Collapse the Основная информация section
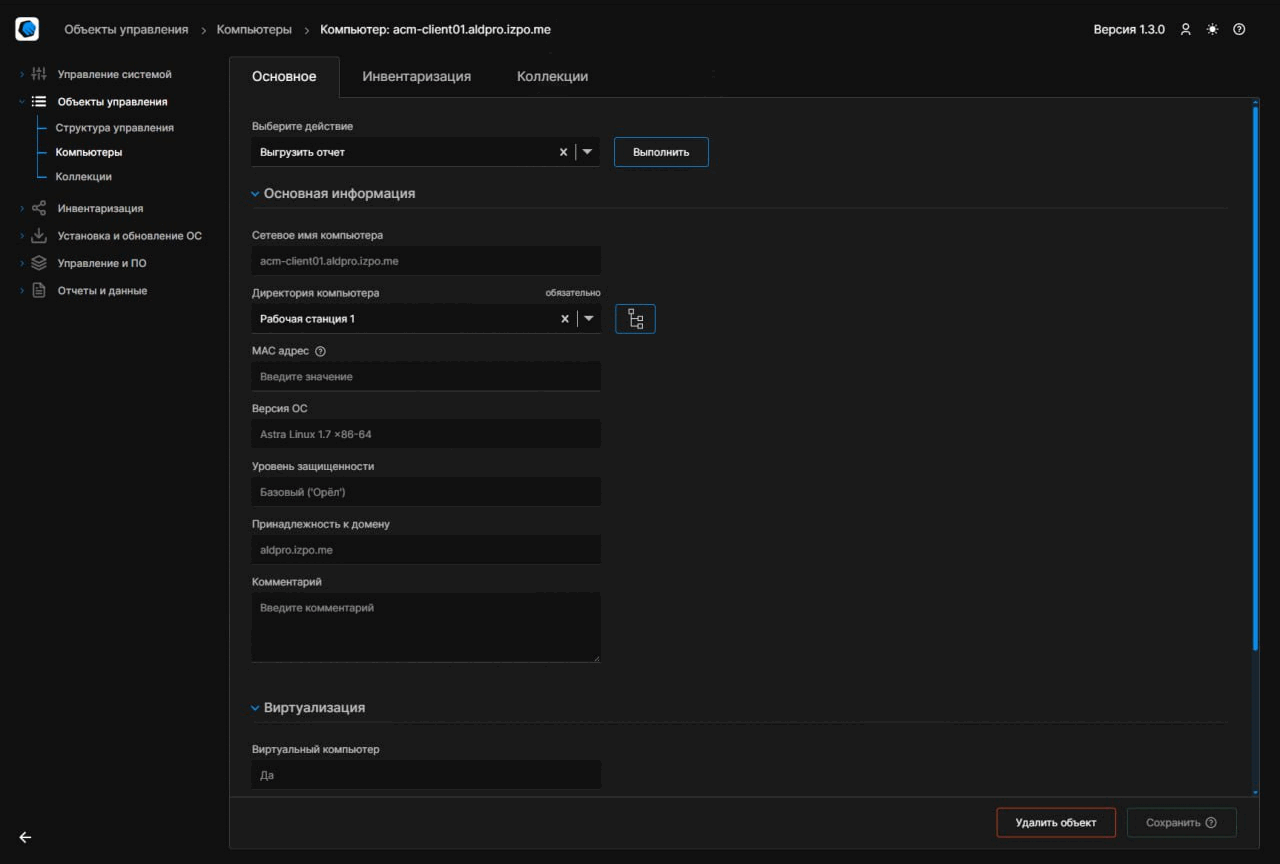The image size is (1280, 864). [x=255, y=193]
